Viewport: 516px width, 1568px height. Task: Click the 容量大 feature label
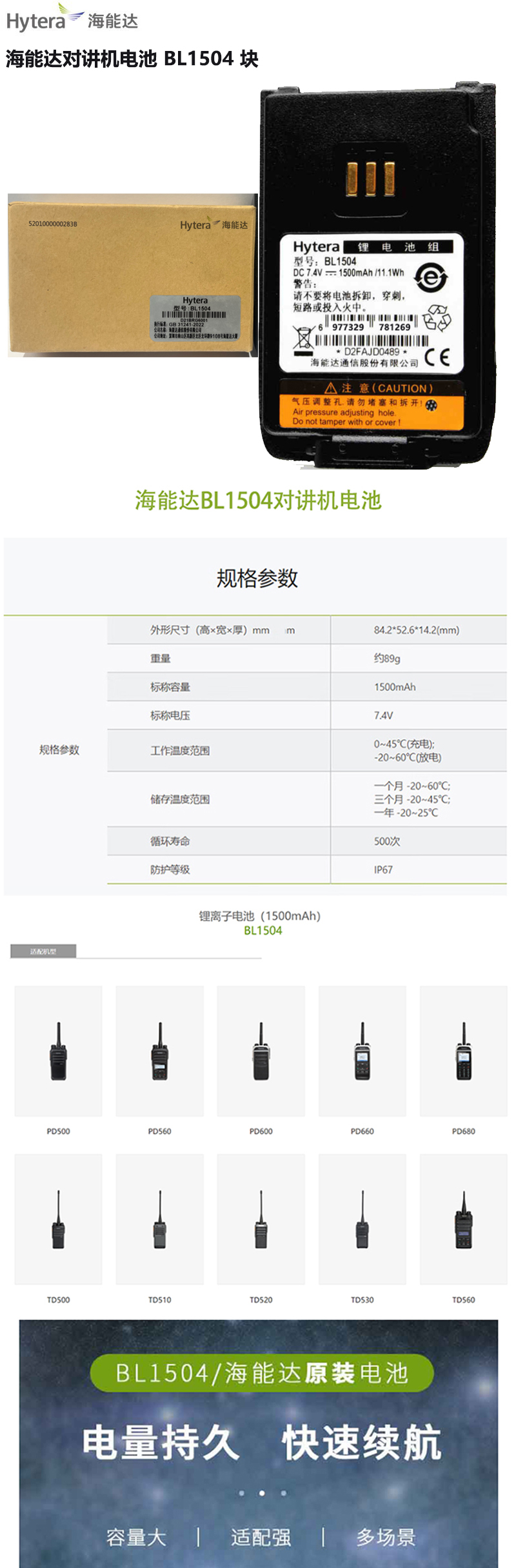click(136, 1537)
